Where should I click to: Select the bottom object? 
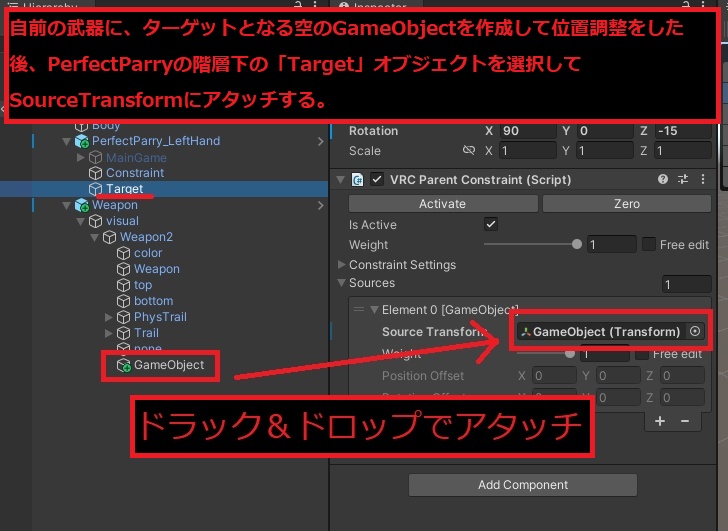tap(153, 301)
